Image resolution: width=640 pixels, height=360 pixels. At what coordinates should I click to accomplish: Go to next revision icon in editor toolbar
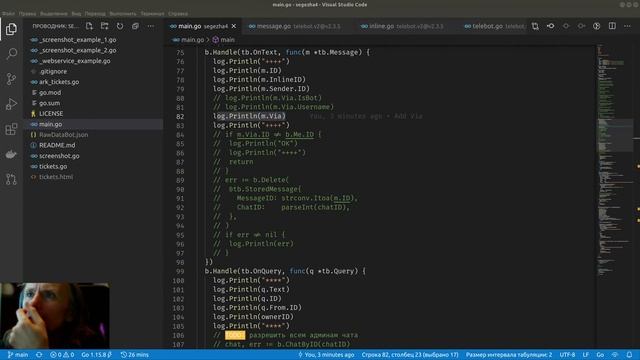coord(581,26)
